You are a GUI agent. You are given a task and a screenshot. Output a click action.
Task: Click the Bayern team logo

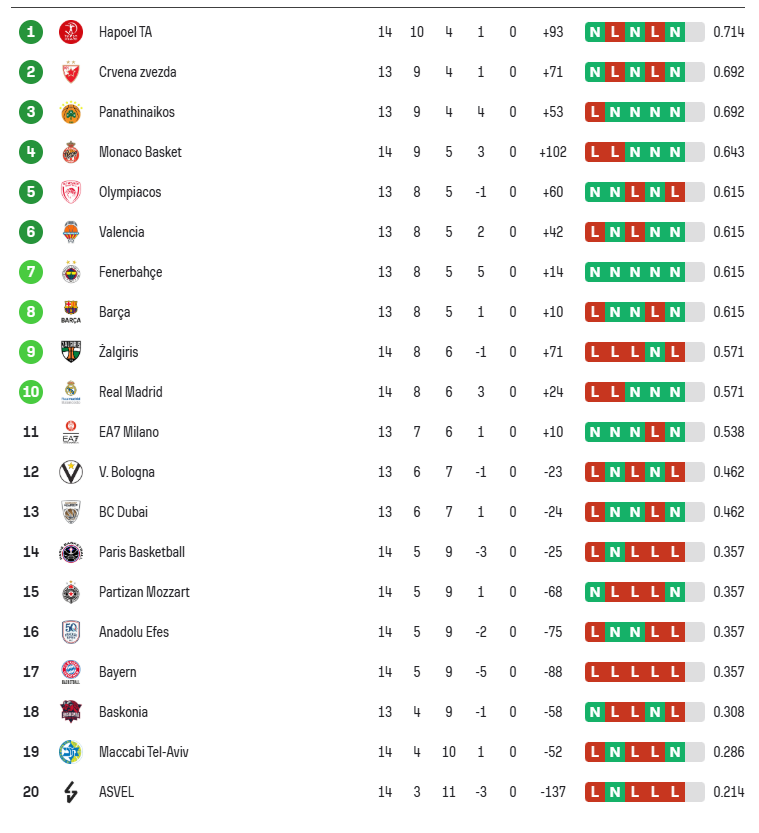point(71,672)
